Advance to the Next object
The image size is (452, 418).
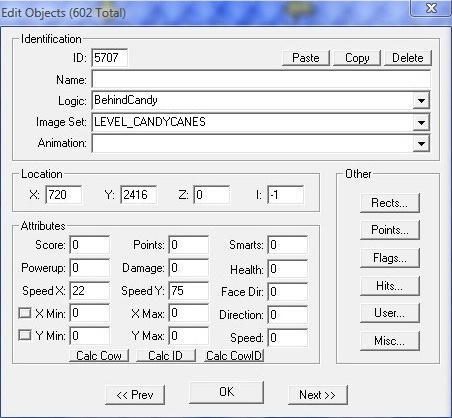click(x=318, y=395)
